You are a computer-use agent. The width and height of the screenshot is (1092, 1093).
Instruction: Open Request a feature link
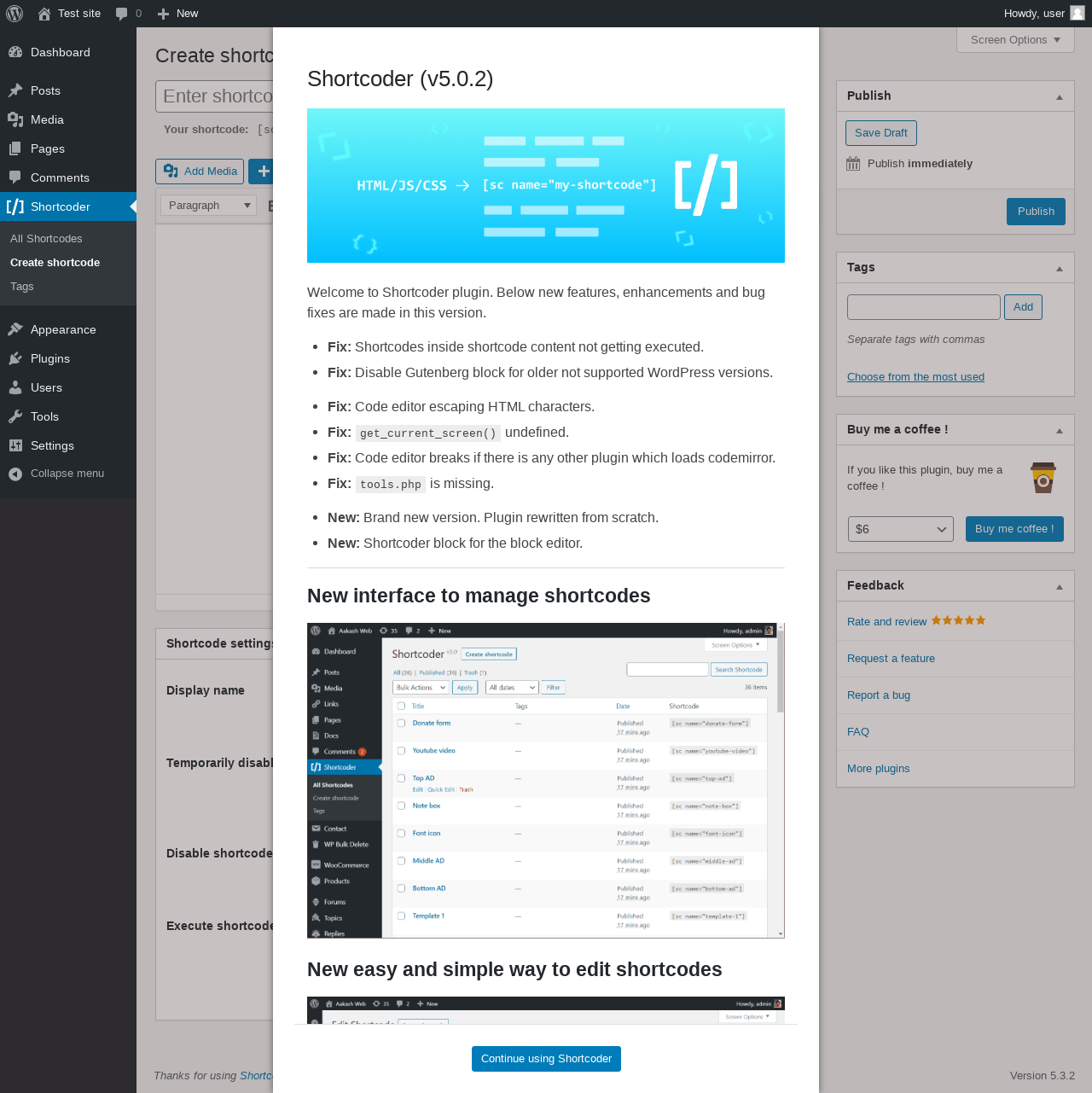point(891,659)
